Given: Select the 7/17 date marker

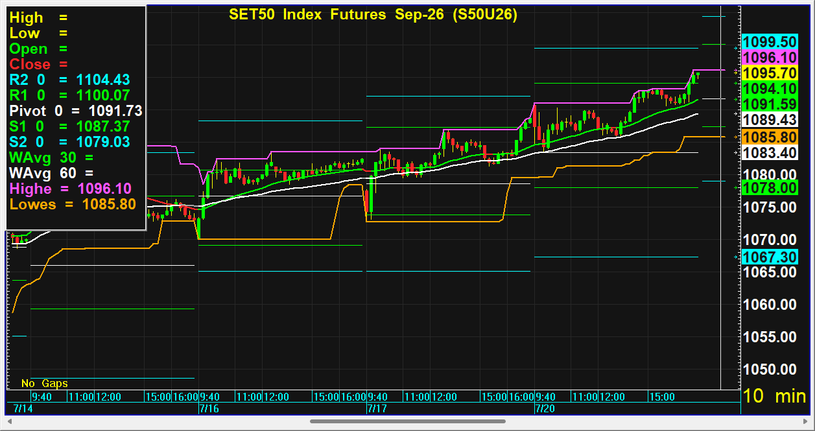Looking at the screenshot, I should 376,409.
